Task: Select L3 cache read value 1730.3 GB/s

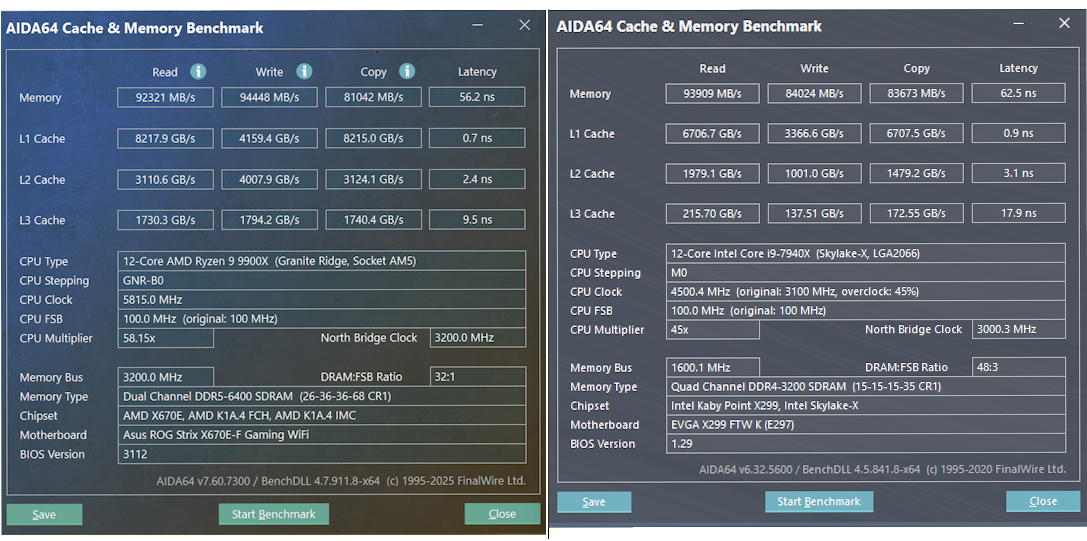Action: [x=165, y=220]
